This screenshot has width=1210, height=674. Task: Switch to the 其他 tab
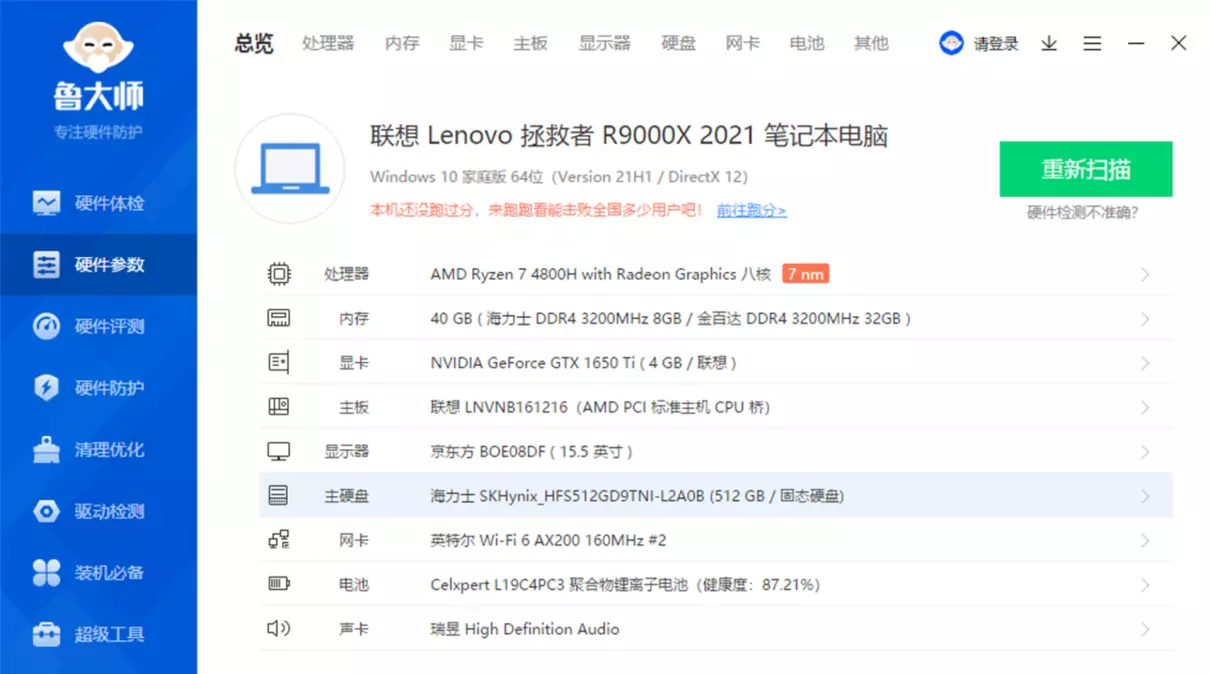[x=871, y=43]
